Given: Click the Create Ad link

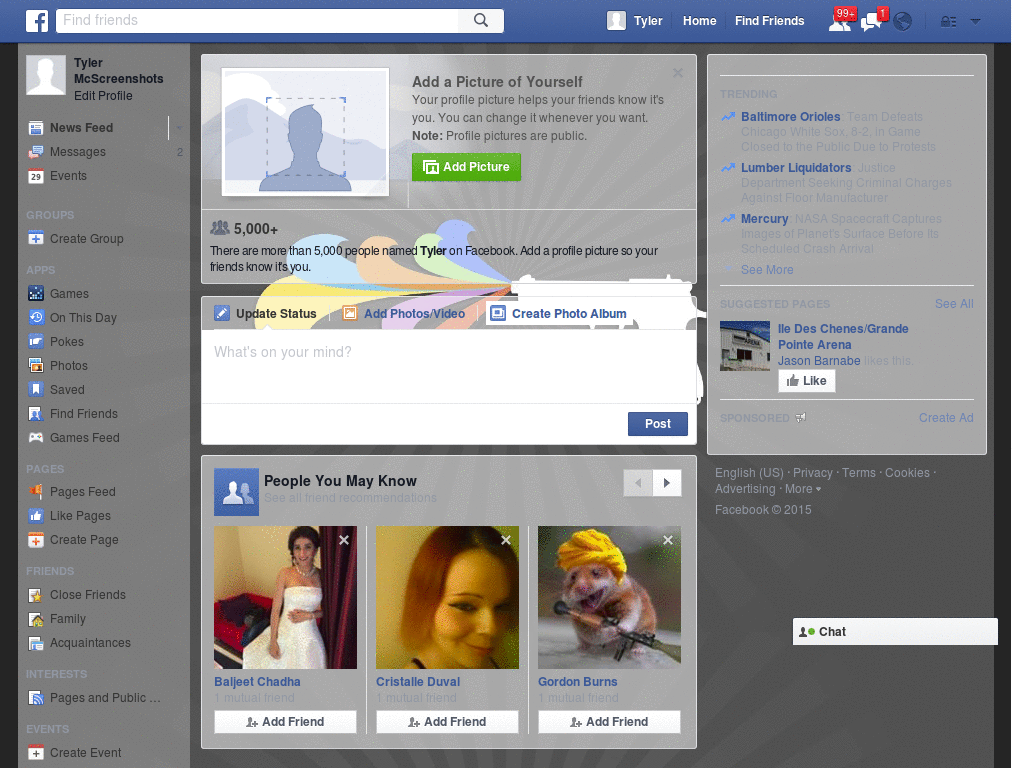Looking at the screenshot, I should point(946,418).
